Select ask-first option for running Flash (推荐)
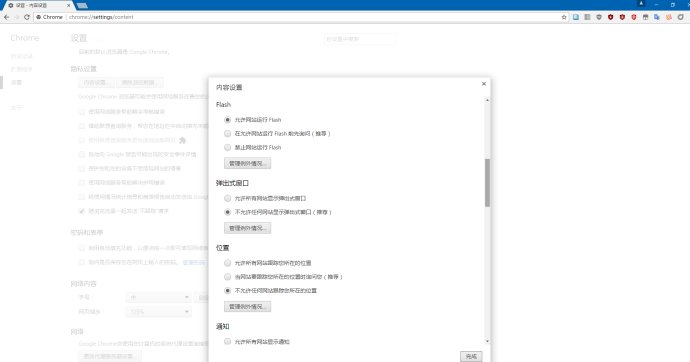Image resolution: width=690 pixels, height=362 pixels. pos(228,133)
